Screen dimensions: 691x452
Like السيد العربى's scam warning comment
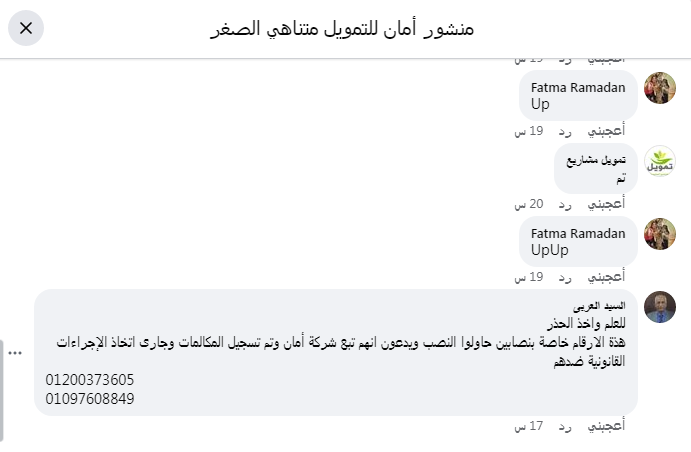604,425
